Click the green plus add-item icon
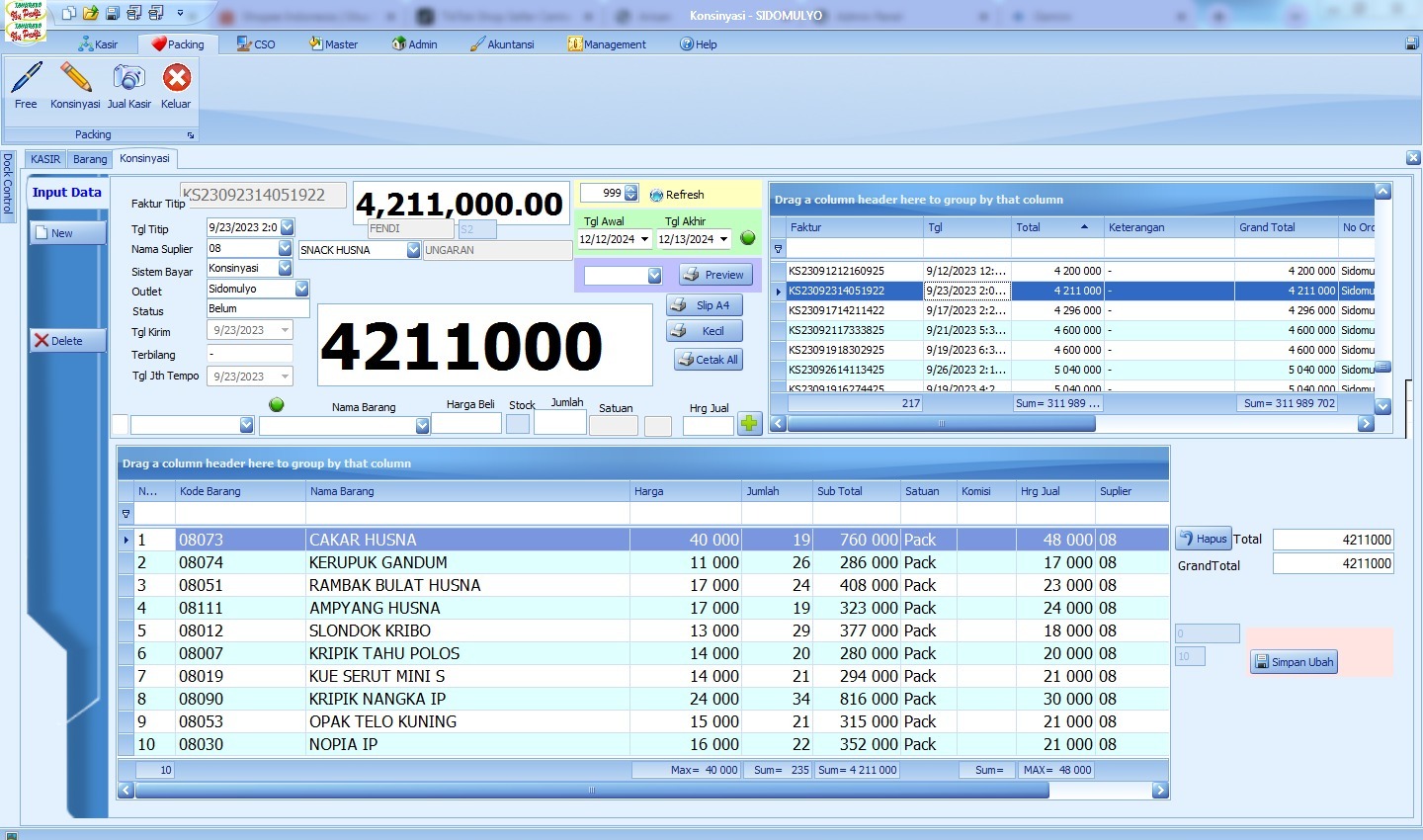Viewport: 1423px width, 840px height. [x=749, y=424]
